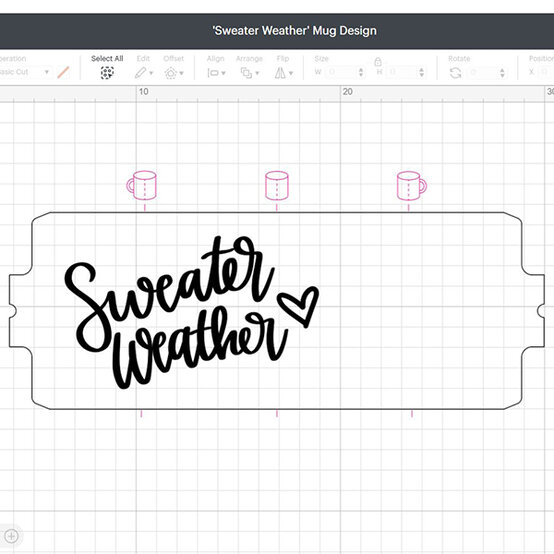Click the Rotate angle stepper arrows
The height and width of the screenshot is (554, 554).
click(x=502, y=73)
